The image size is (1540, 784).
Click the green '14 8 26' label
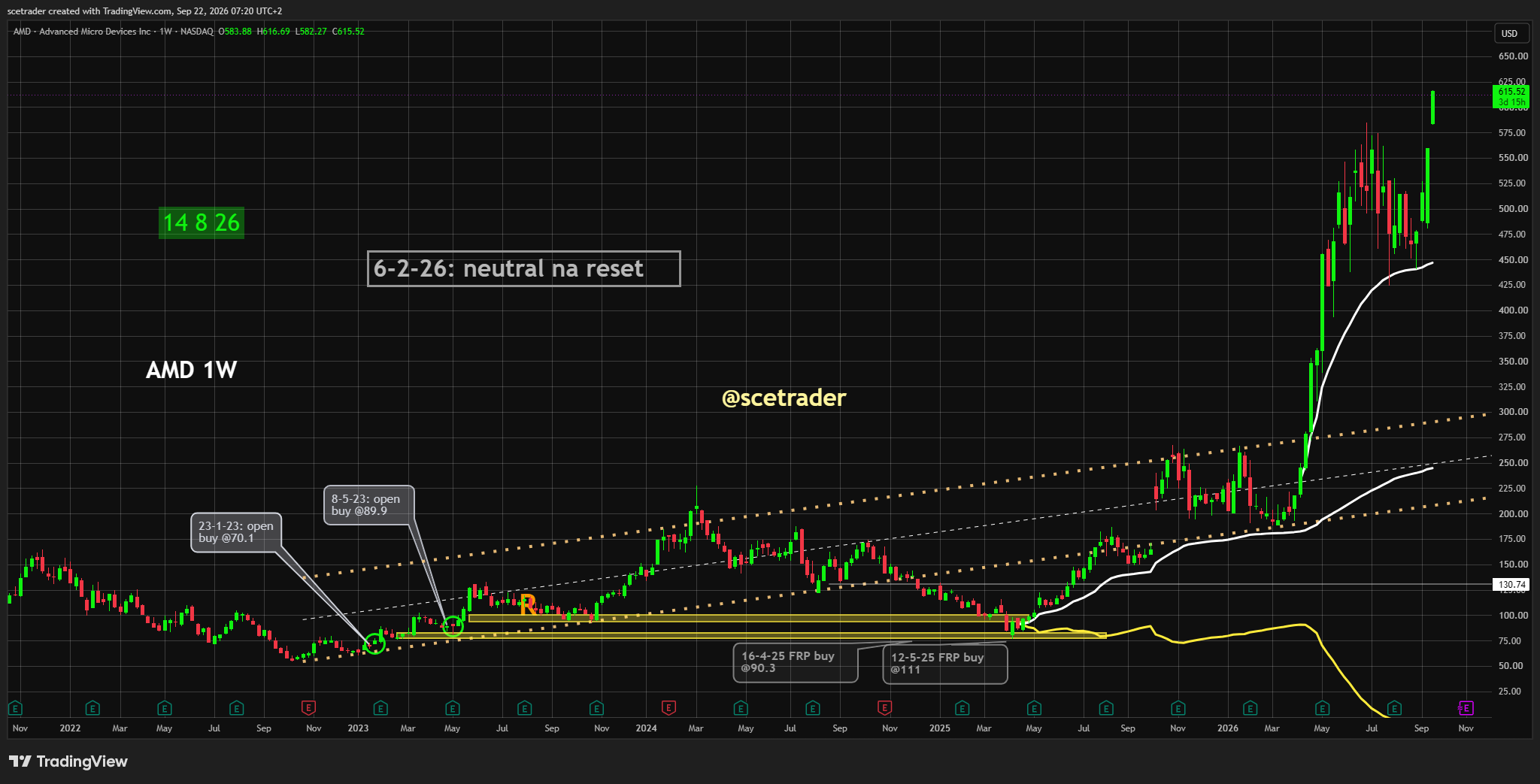[202, 222]
